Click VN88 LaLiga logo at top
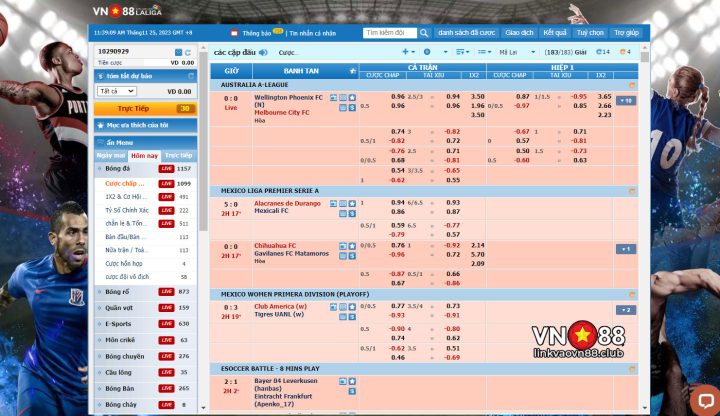The image size is (720, 416). [127, 11]
